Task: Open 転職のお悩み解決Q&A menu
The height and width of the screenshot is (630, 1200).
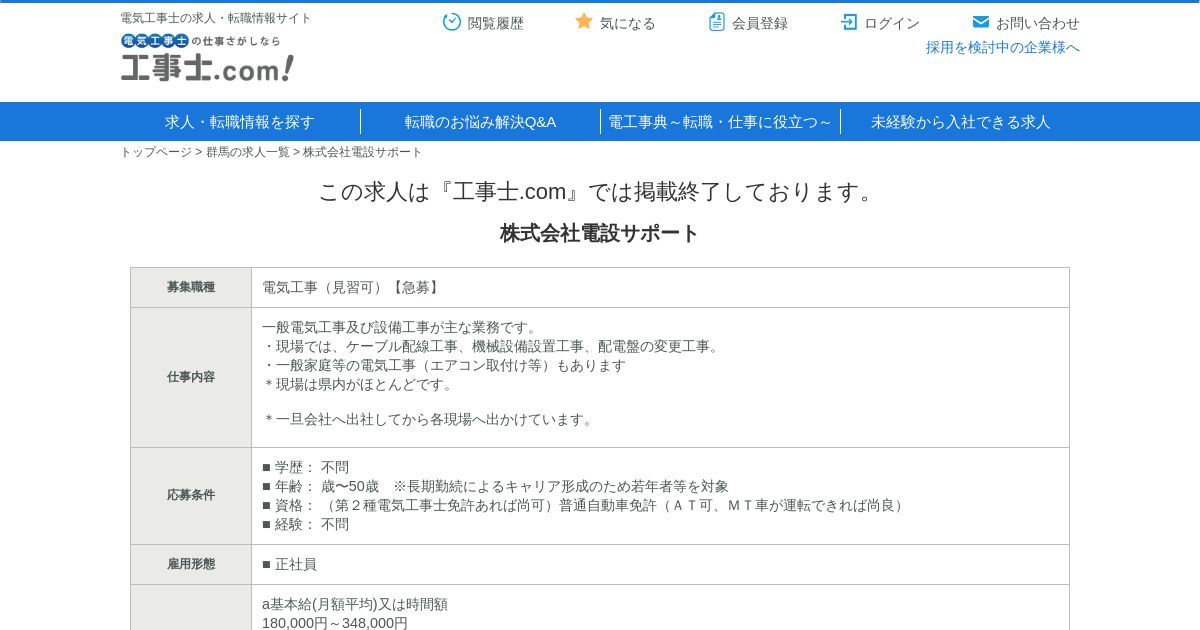Action: click(x=480, y=122)
